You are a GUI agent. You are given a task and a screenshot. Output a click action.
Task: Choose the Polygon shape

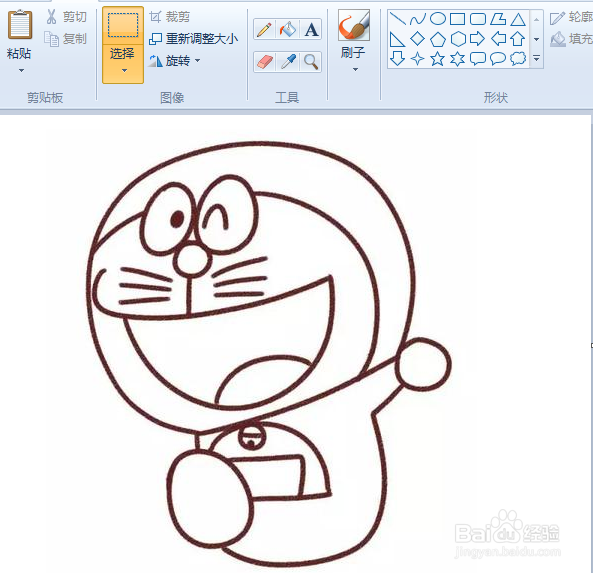(498, 19)
